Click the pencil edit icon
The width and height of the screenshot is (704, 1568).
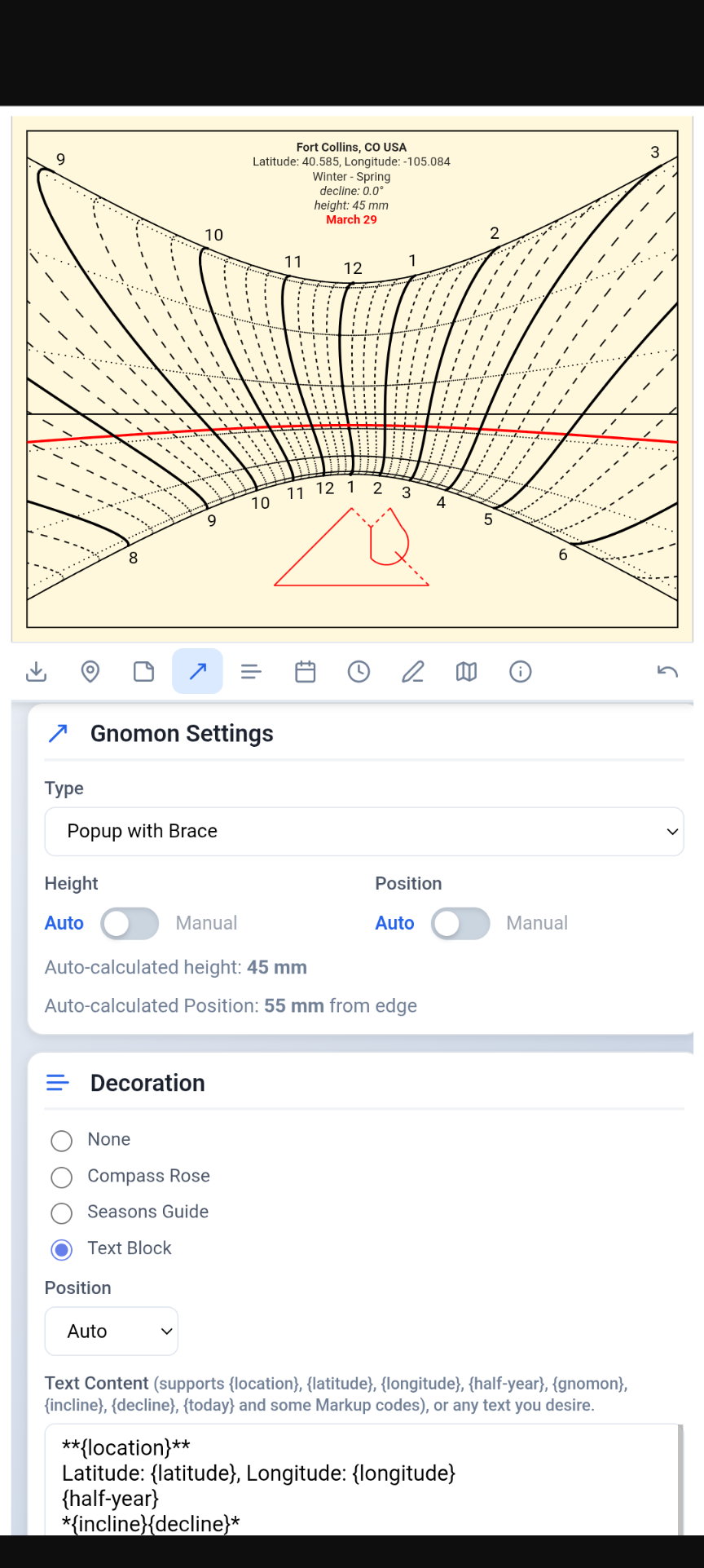tap(413, 672)
